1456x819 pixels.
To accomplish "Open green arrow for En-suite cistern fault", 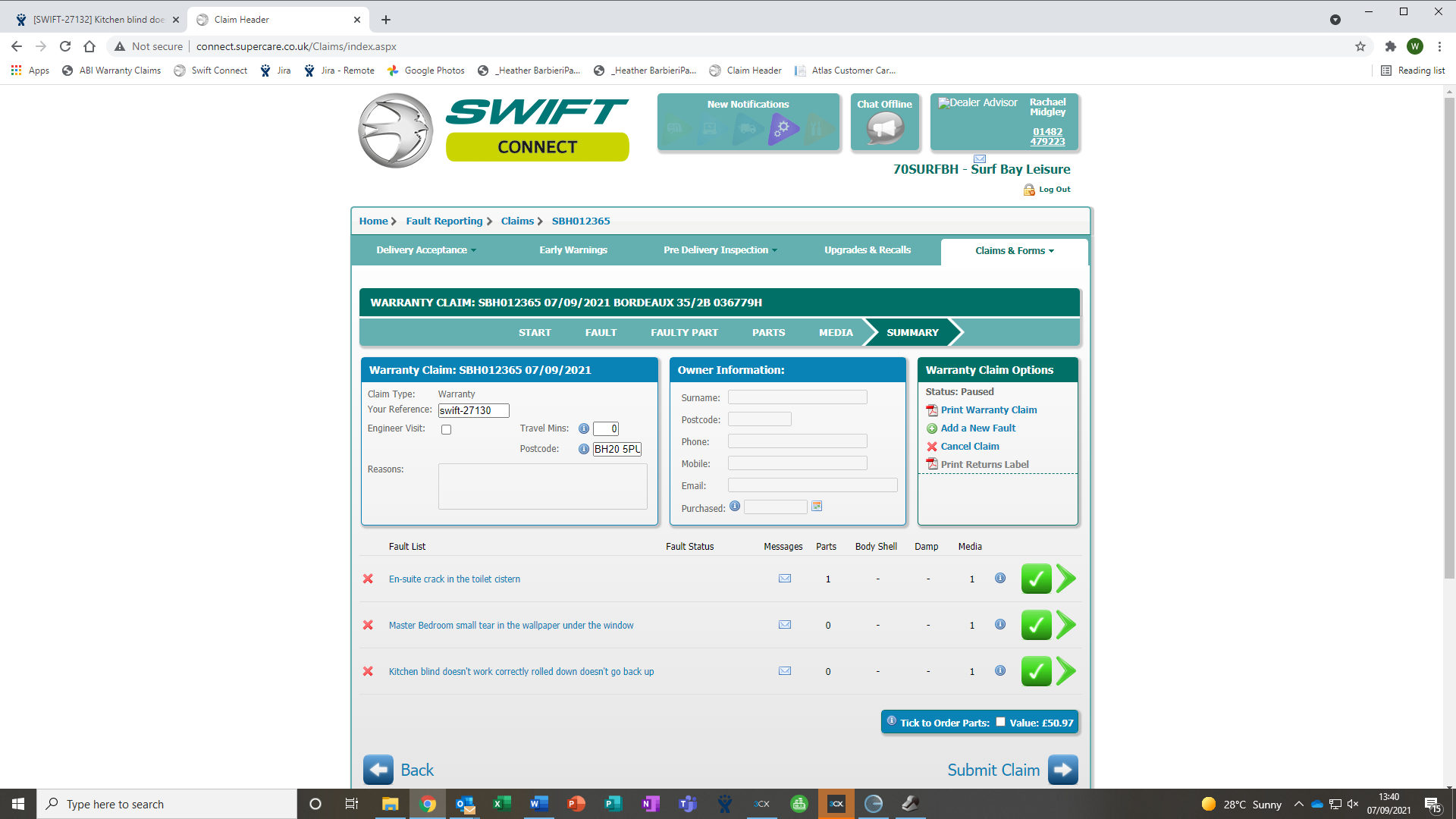I will pyautogui.click(x=1066, y=579).
